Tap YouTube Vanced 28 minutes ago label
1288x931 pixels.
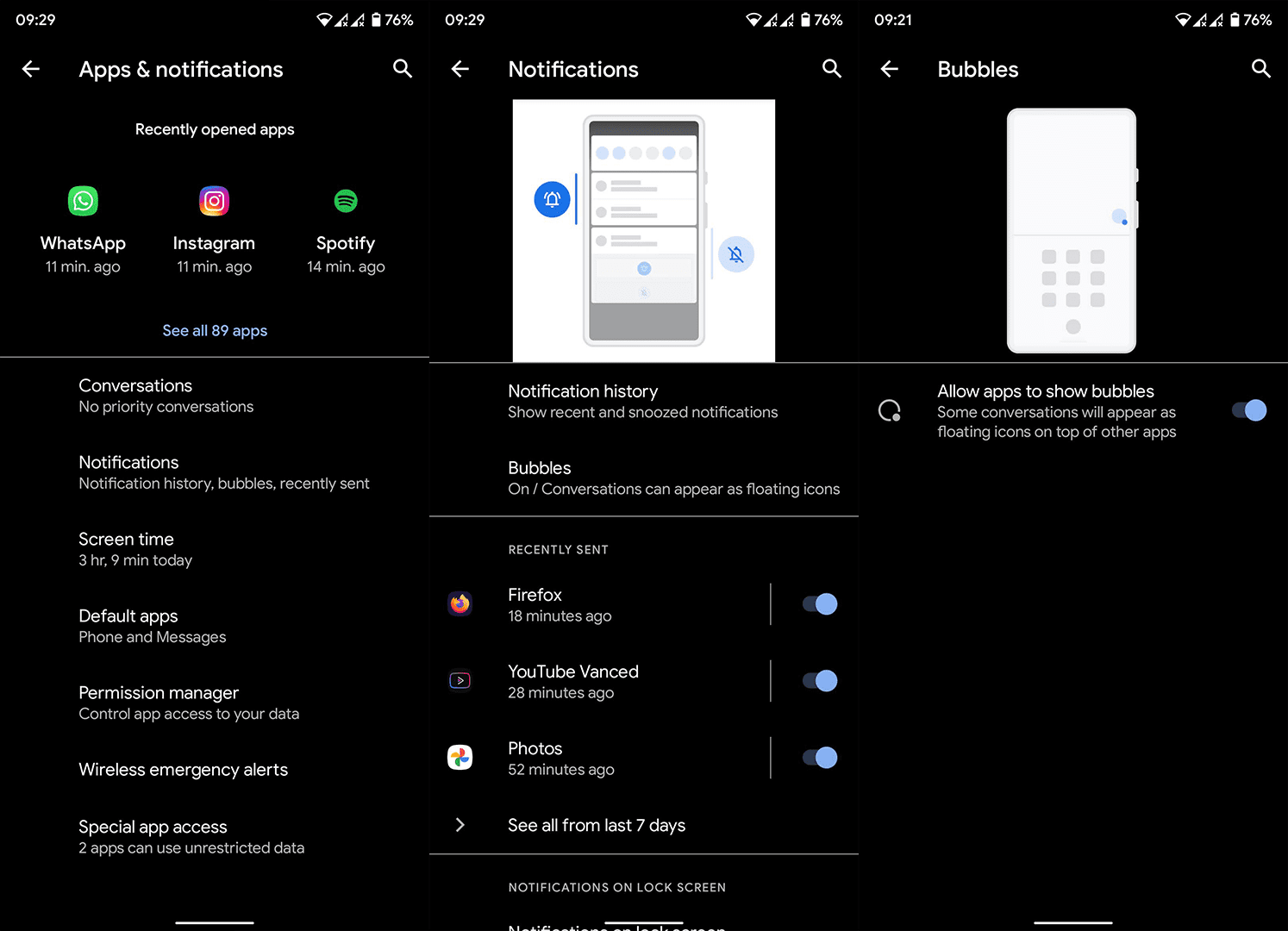pos(573,681)
